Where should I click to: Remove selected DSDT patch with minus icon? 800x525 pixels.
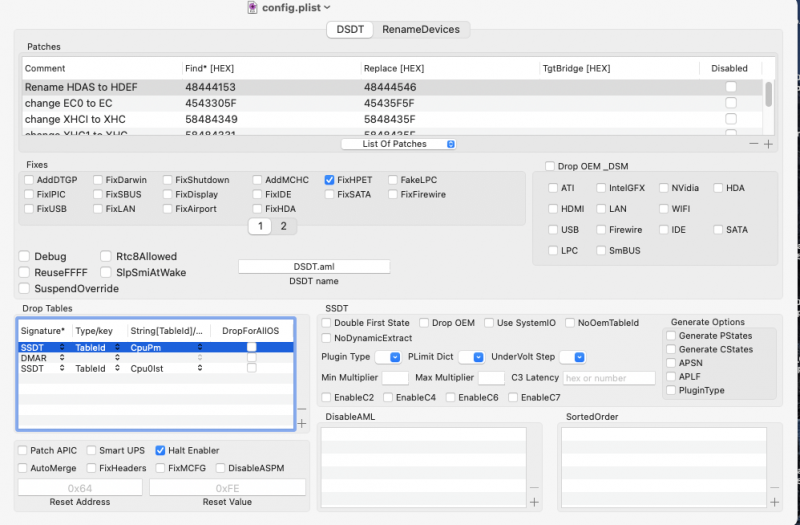(754, 144)
